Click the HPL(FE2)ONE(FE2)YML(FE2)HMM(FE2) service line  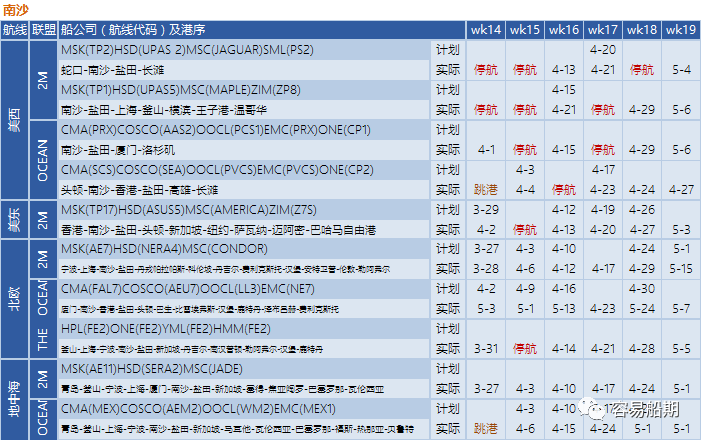(x=166, y=329)
